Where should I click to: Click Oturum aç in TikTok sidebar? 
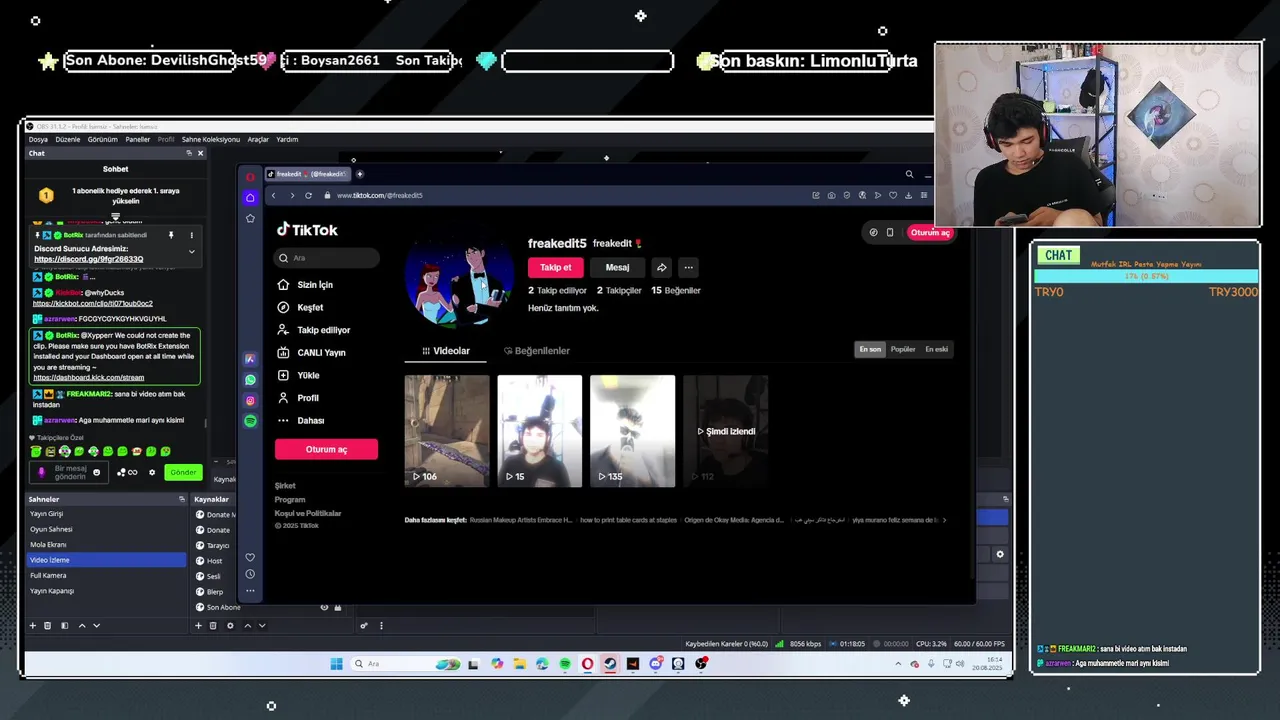[326, 449]
